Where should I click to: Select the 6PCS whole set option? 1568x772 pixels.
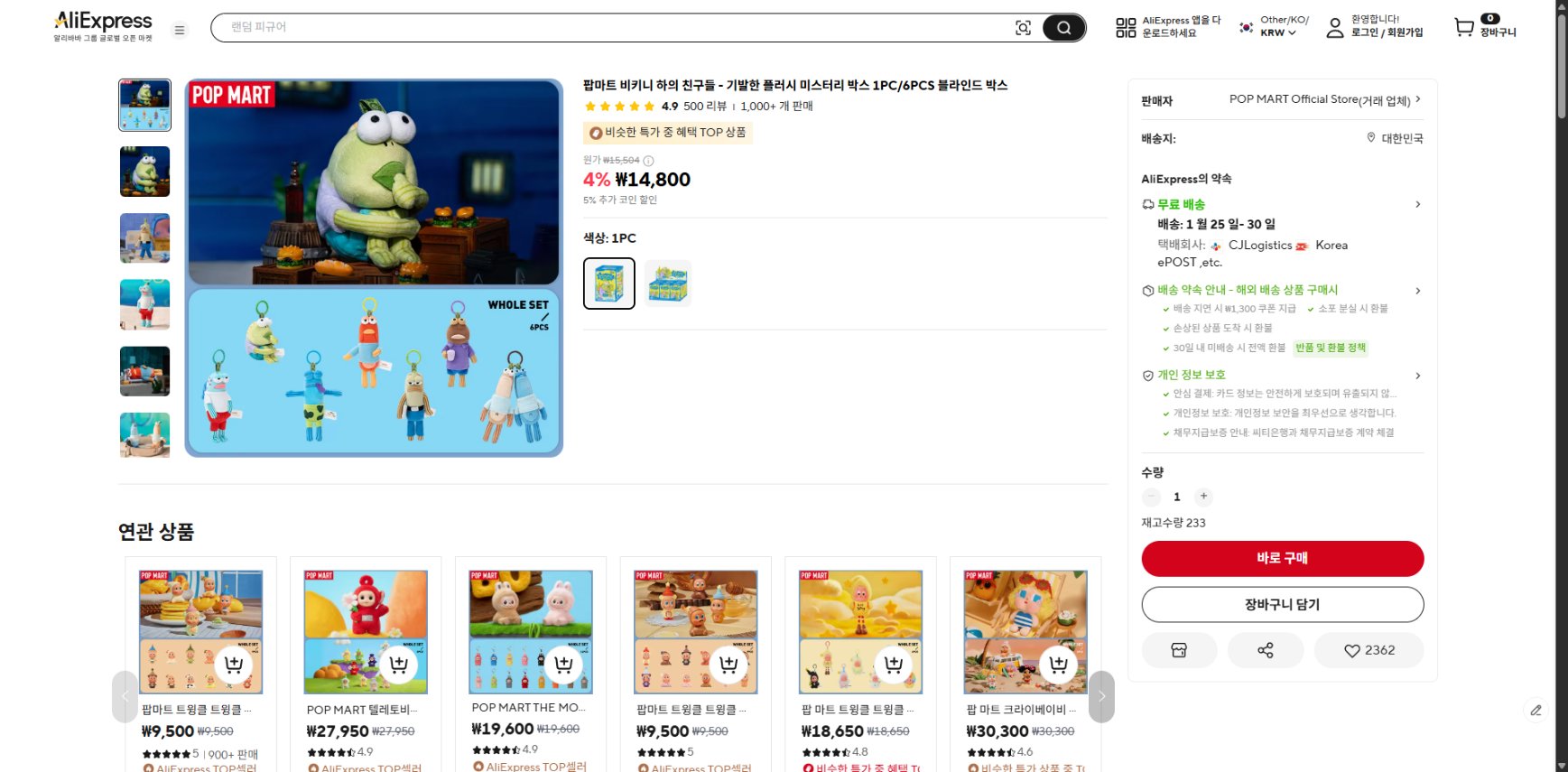[668, 284]
